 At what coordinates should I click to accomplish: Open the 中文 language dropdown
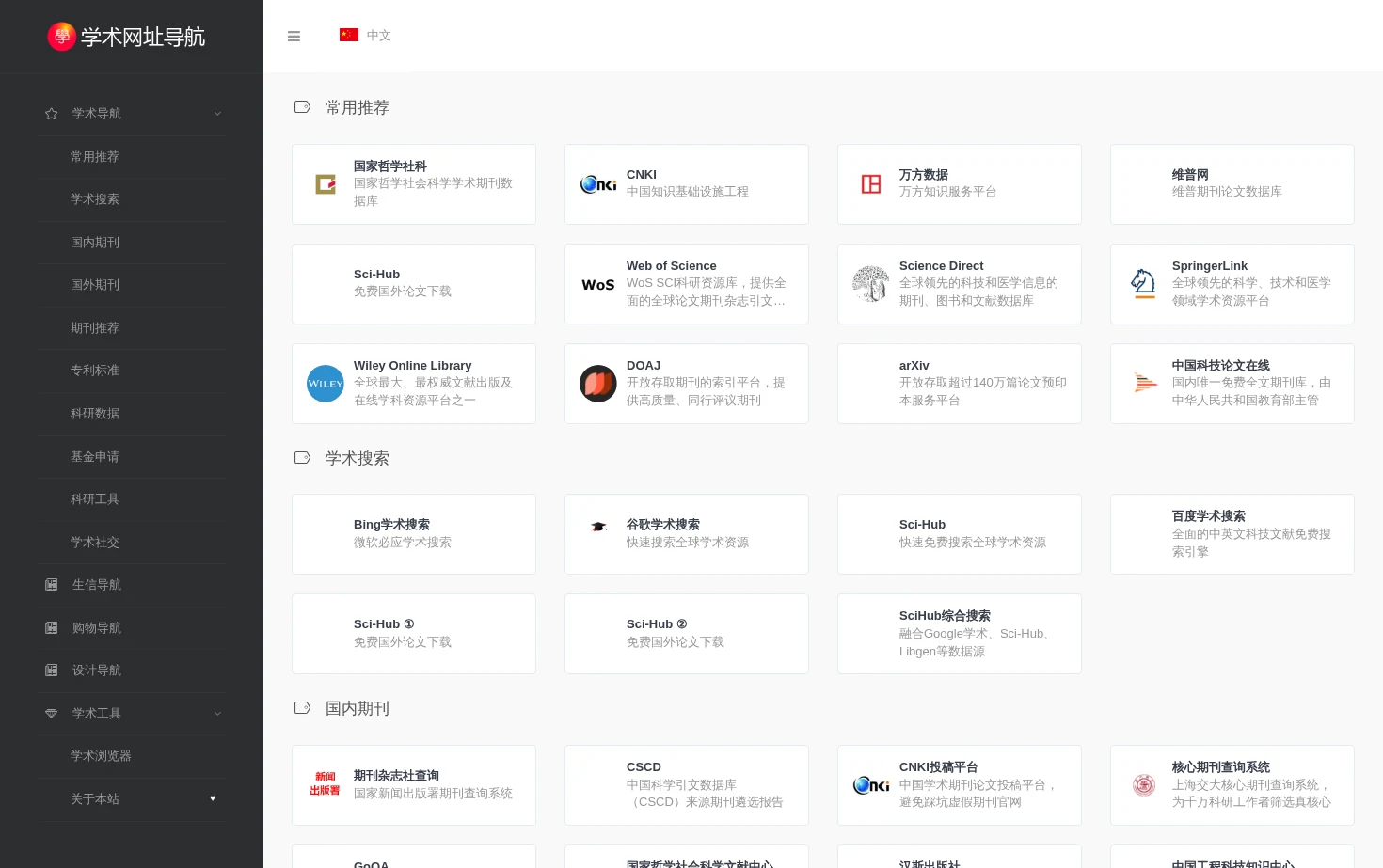[x=365, y=35]
